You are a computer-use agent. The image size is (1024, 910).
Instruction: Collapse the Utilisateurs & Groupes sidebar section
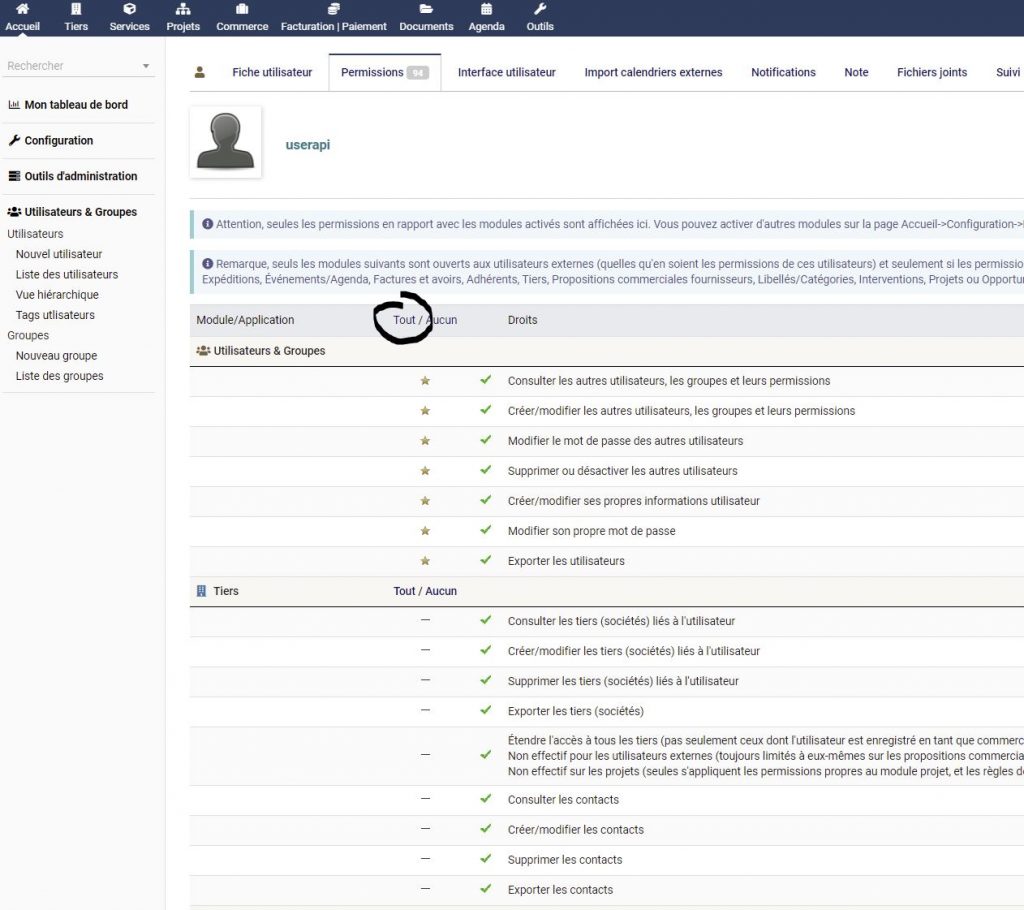point(78,211)
